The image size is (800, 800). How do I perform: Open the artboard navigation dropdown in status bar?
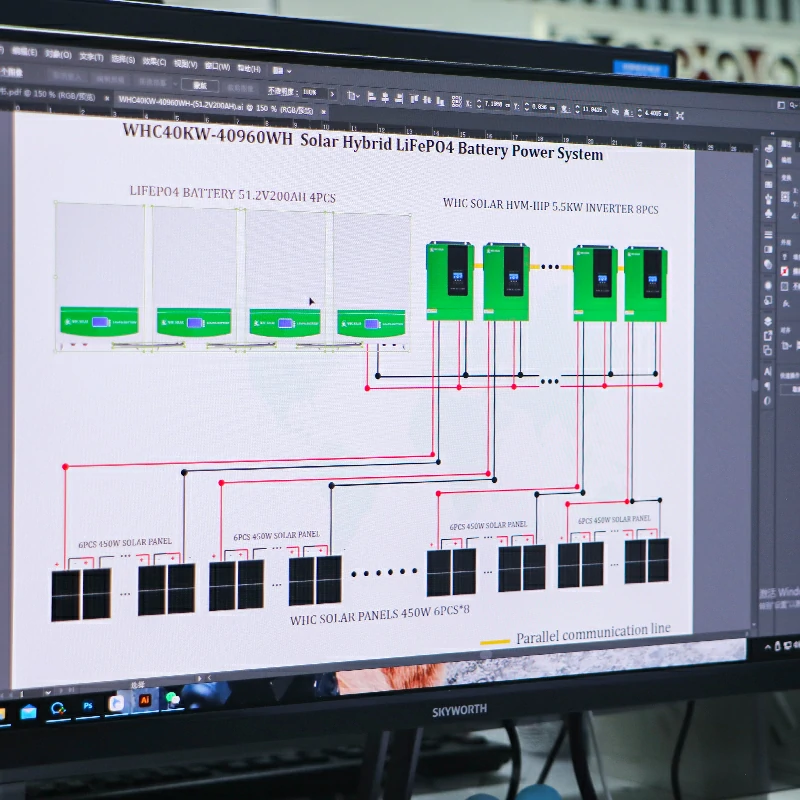click(47, 692)
